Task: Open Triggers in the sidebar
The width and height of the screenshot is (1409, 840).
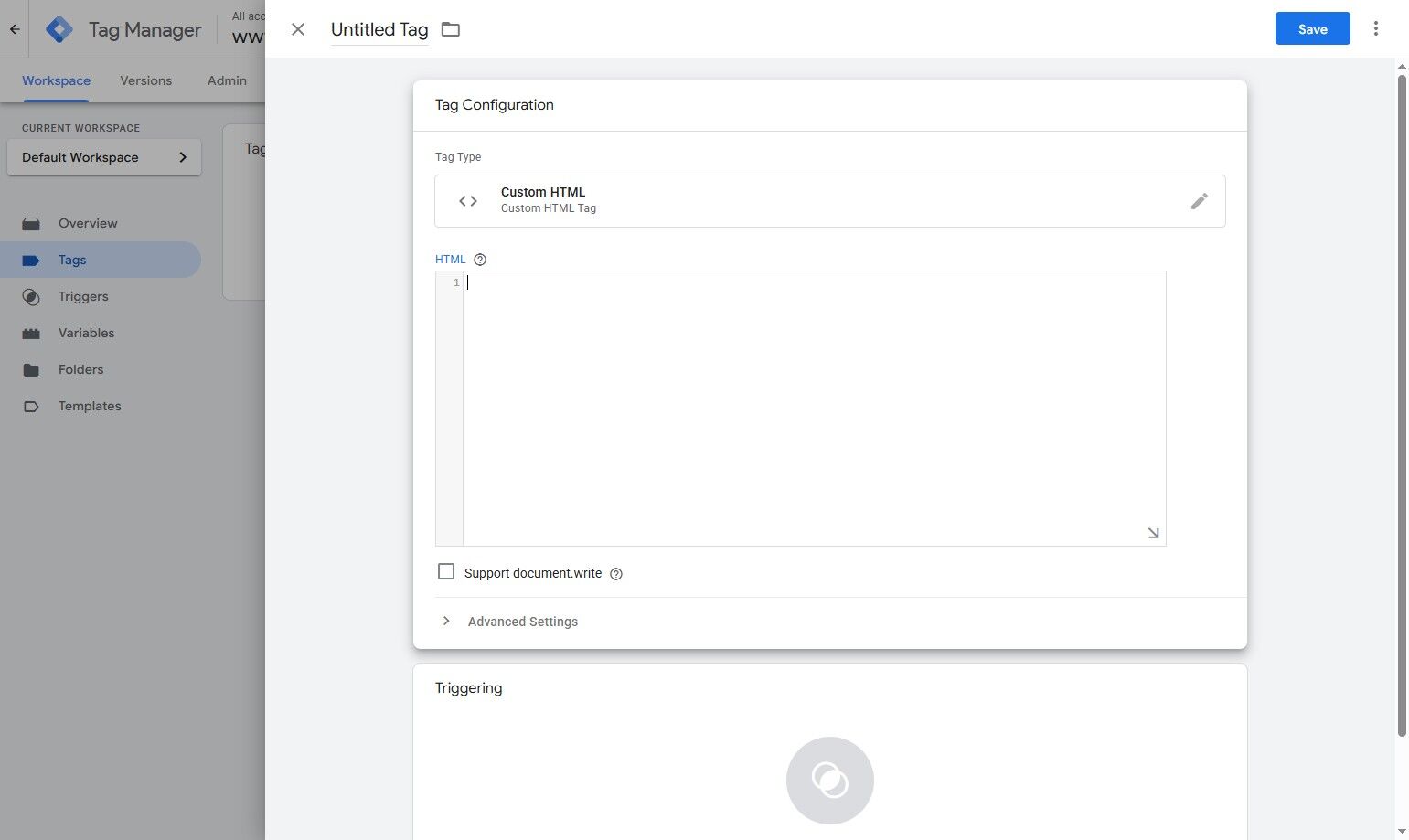Action: 101,296
